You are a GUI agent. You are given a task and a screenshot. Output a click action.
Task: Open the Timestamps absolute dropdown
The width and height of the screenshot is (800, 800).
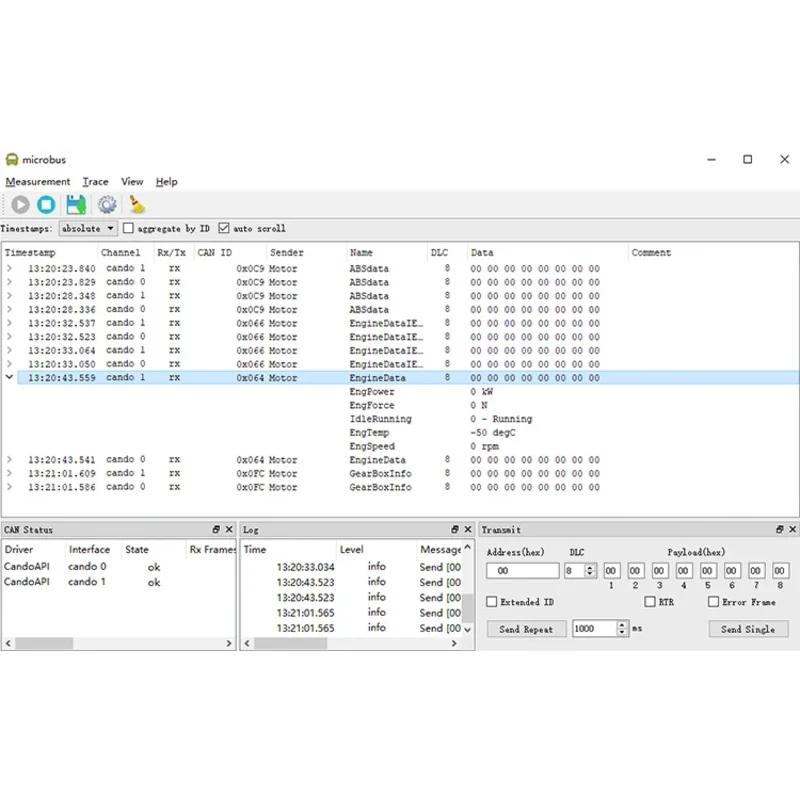88,229
